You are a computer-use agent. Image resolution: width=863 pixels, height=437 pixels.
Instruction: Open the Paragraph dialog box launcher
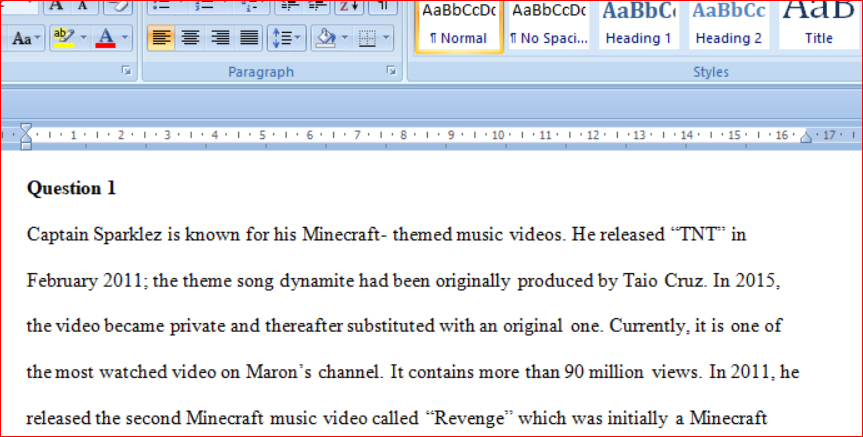click(x=391, y=70)
